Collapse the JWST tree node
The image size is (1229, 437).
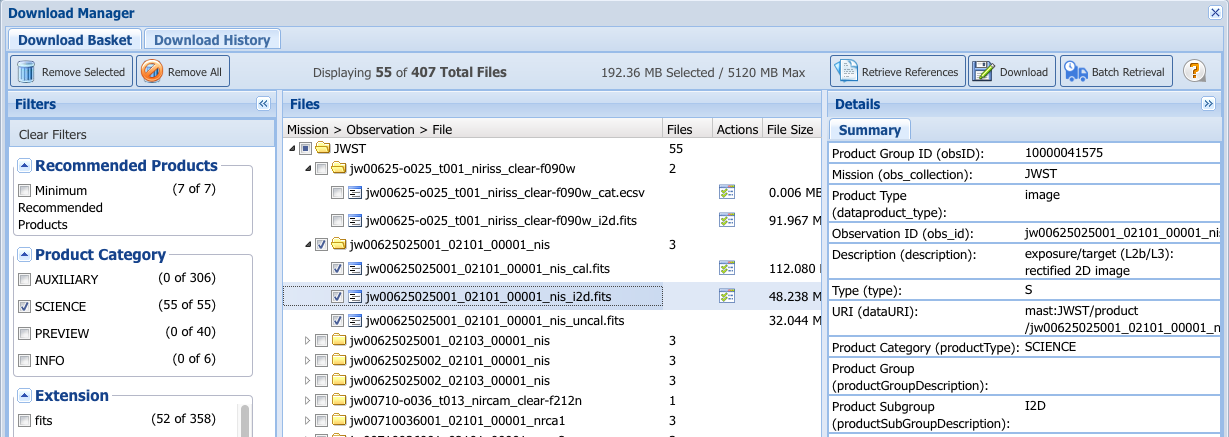[291, 148]
